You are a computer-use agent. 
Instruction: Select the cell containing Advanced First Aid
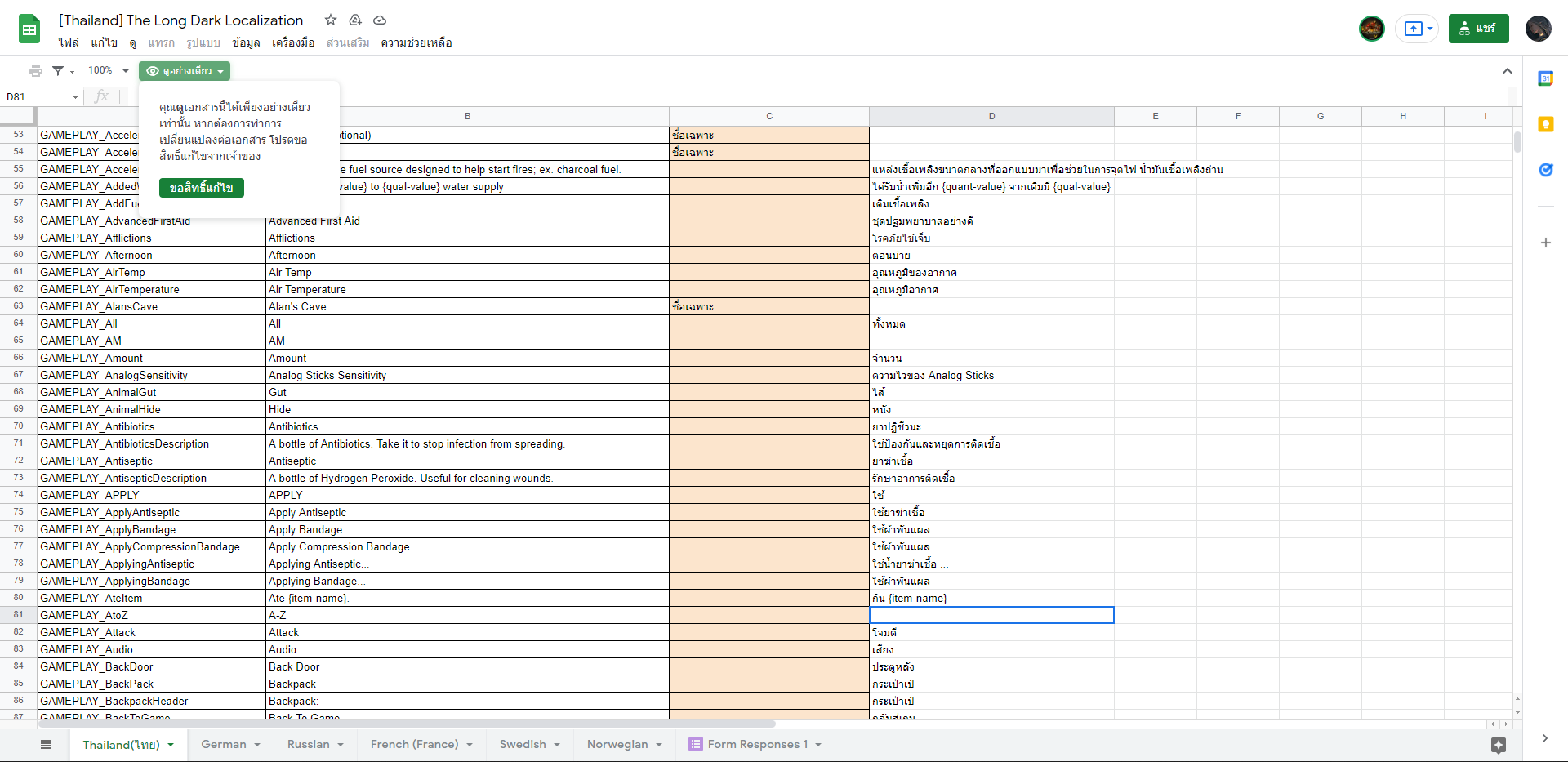(x=467, y=221)
